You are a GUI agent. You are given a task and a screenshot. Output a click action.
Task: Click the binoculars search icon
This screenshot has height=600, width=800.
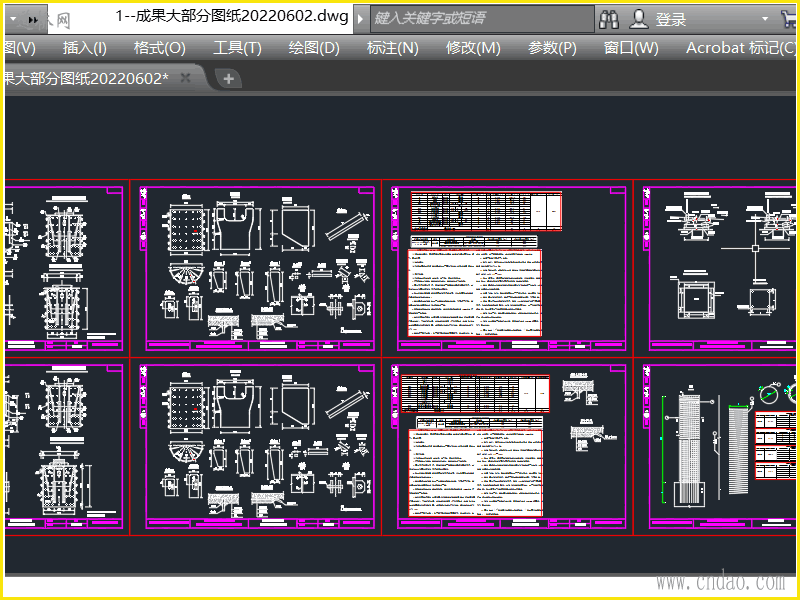pyautogui.click(x=609, y=19)
